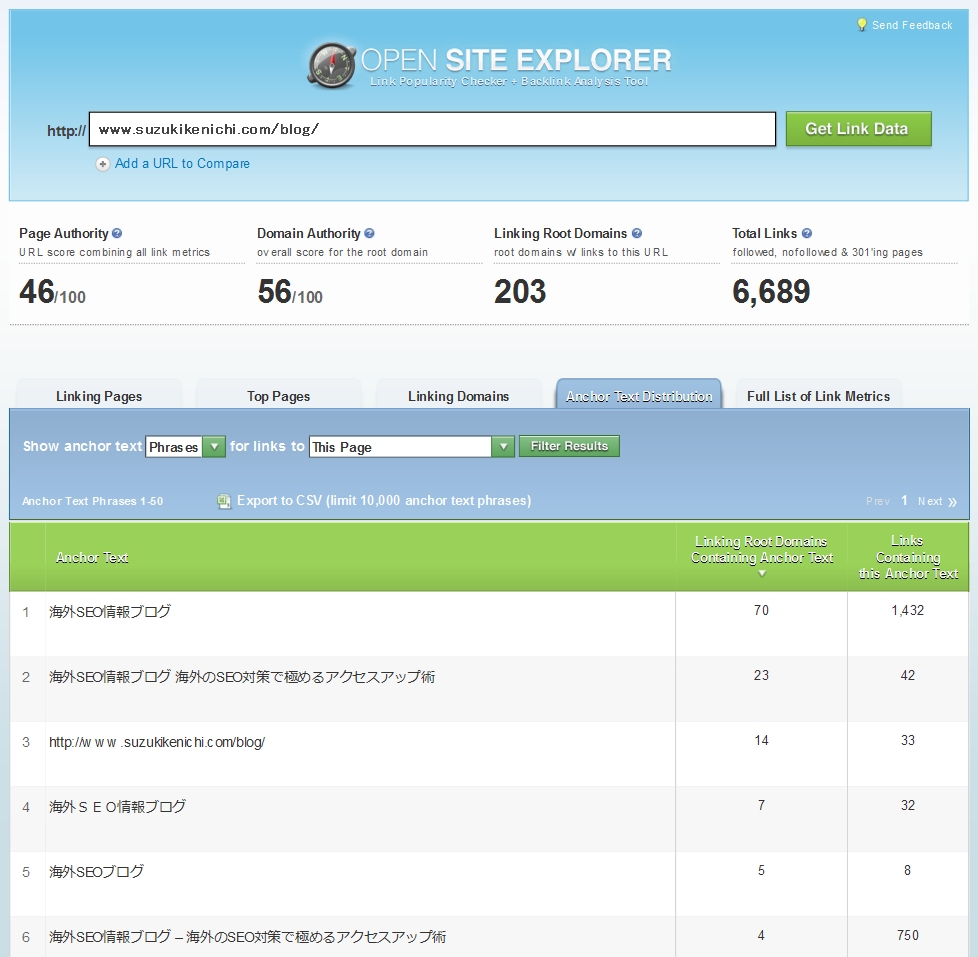Open the Domain Authority help icon
Image resolution: width=978 pixels, height=957 pixels.
pos(369,233)
